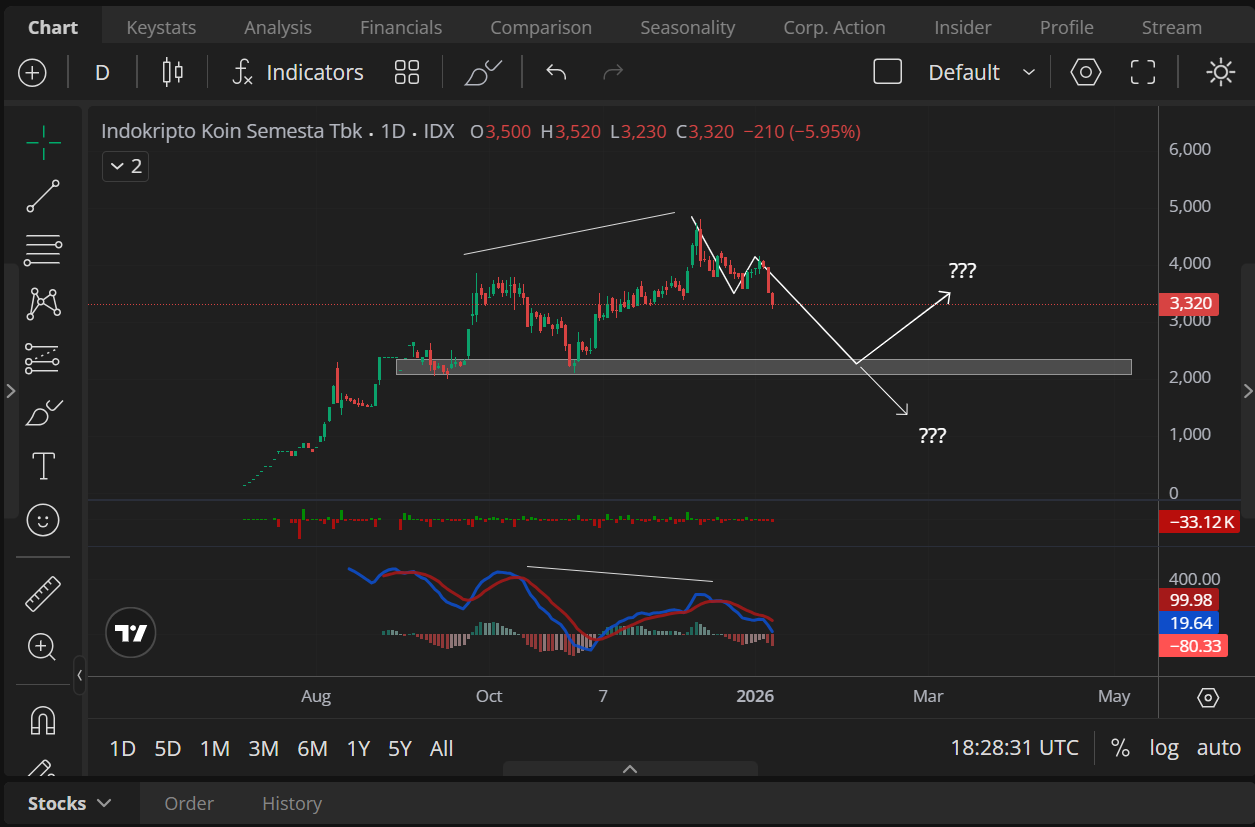The image size is (1255, 827).
Task: Expand the left side panel arrow
Action: click(10, 391)
